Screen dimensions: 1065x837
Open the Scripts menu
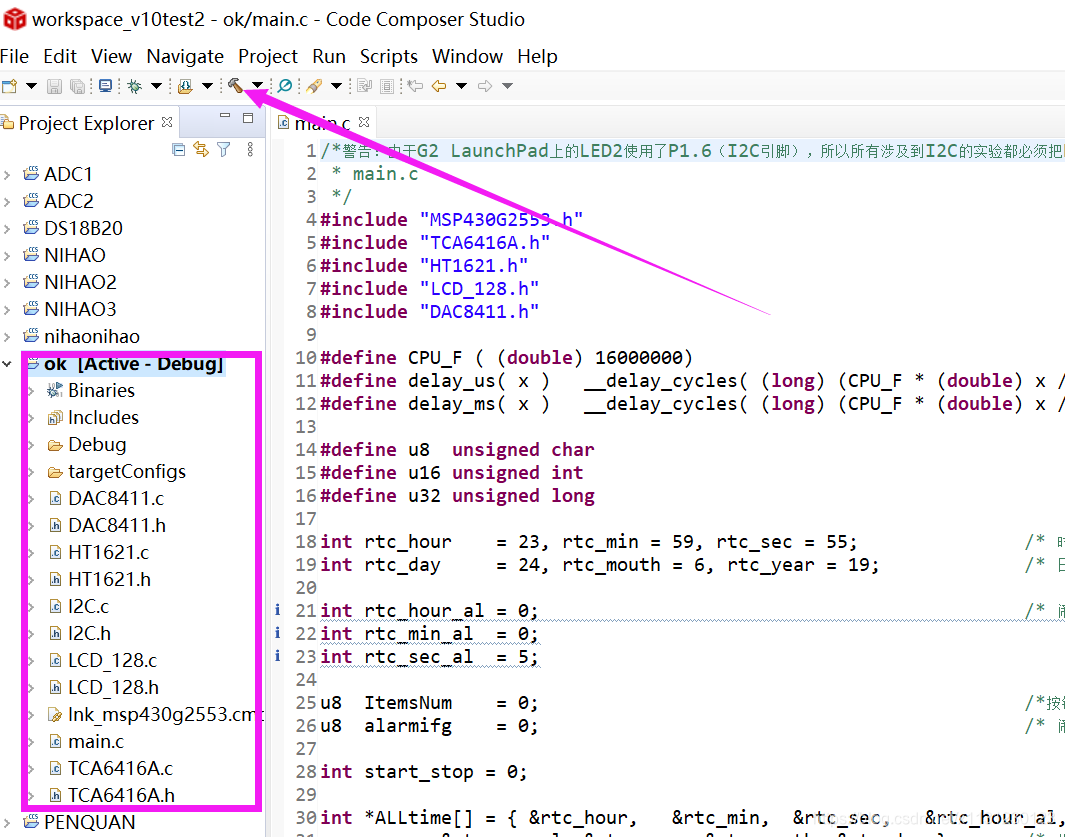(x=389, y=56)
